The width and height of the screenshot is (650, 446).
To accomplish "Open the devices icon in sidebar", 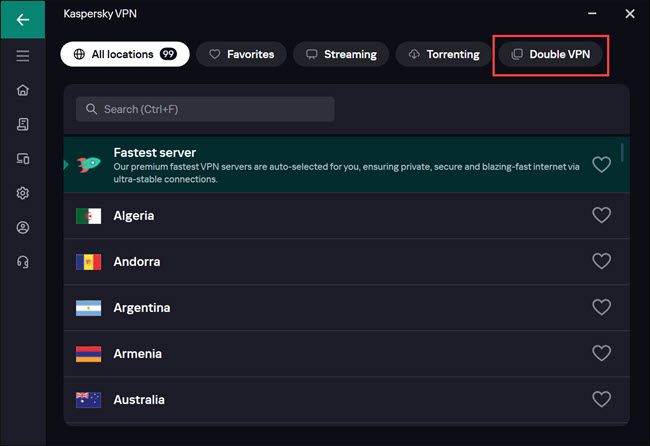I will coord(22,159).
